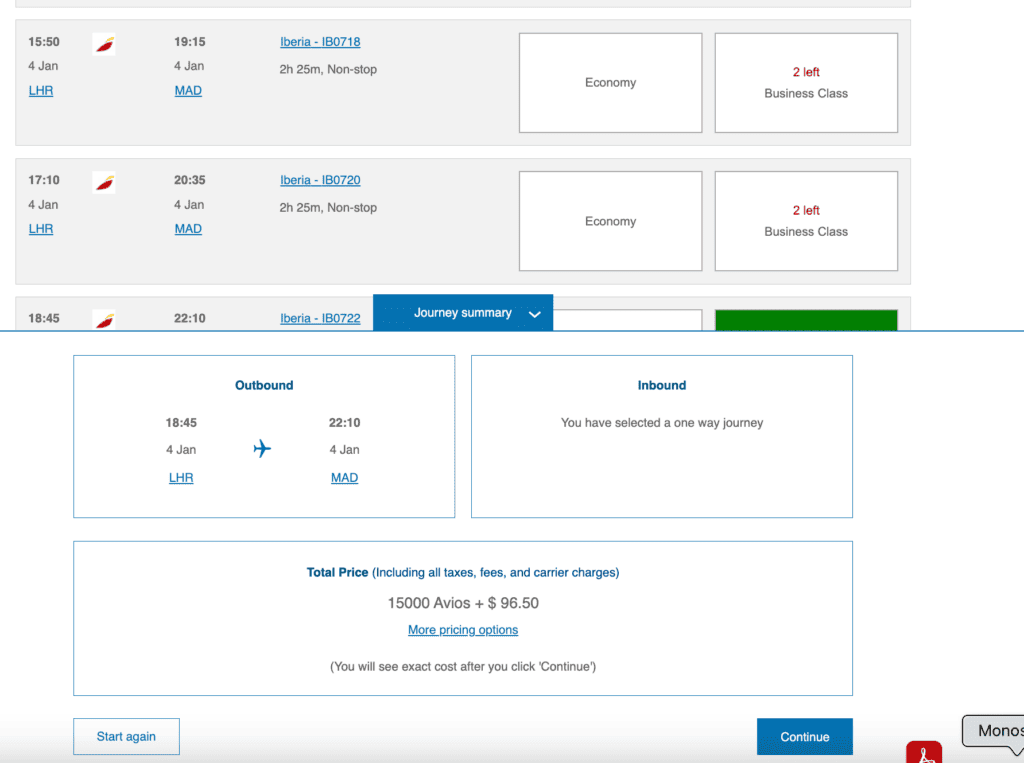1024x763 pixels.
Task: Select Business Class with 2 left on IB0720
Action: tap(805, 221)
